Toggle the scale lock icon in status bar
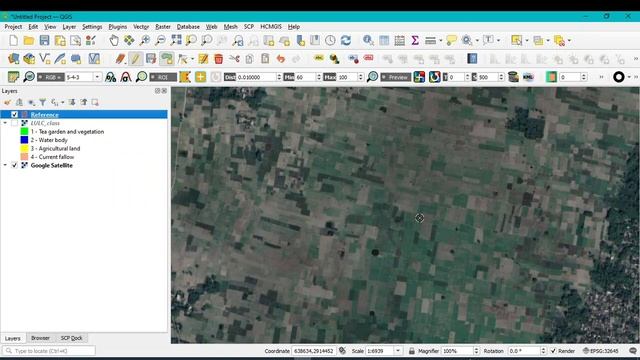 [411, 351]
